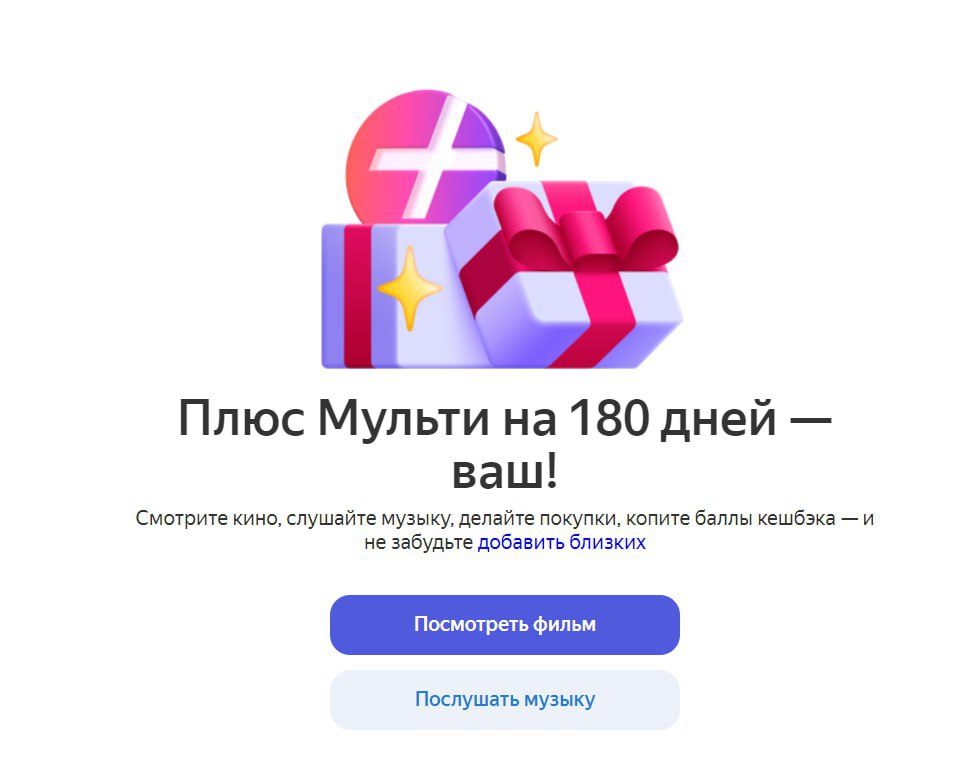Click the small yellow sparkle beside the coin
This screenshot has width=980, height=781.
pos(536,139)
